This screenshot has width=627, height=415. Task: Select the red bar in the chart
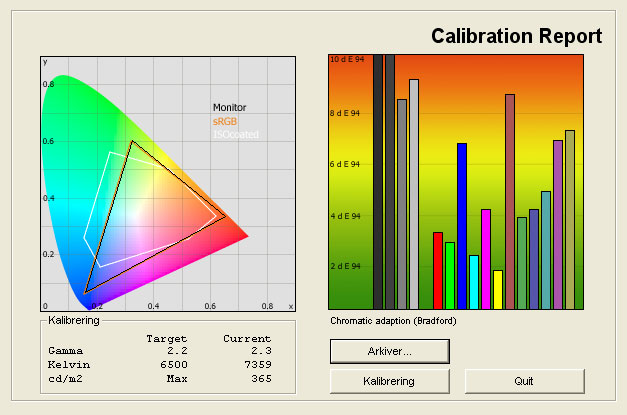click(437, 270)
